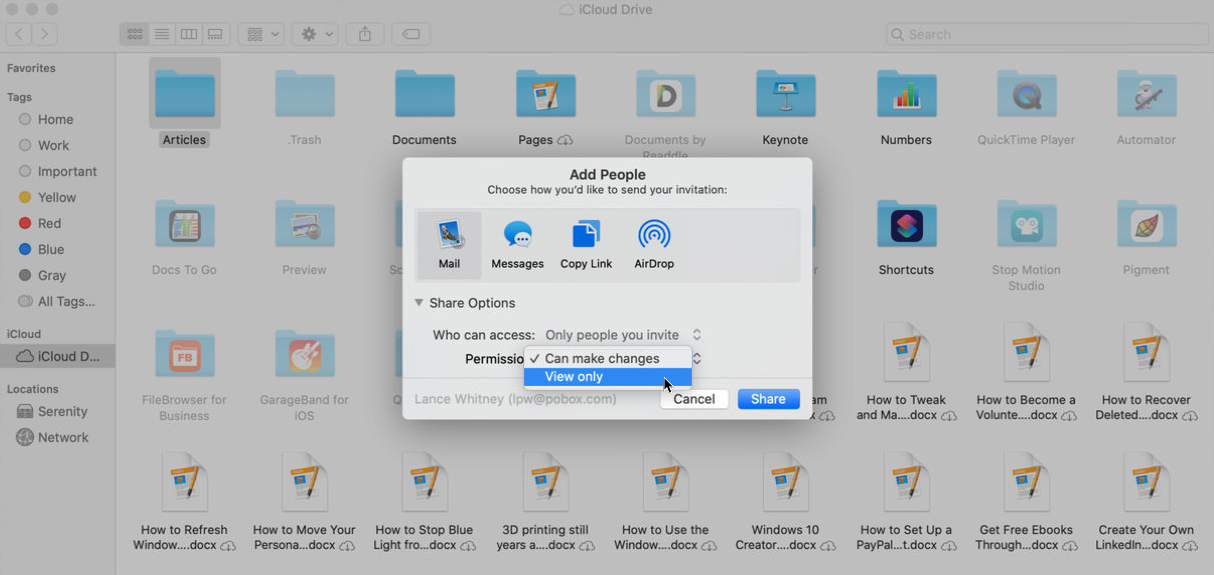
Task: Collapse the Share Options disclosure triangle
Action: [419, 303]
